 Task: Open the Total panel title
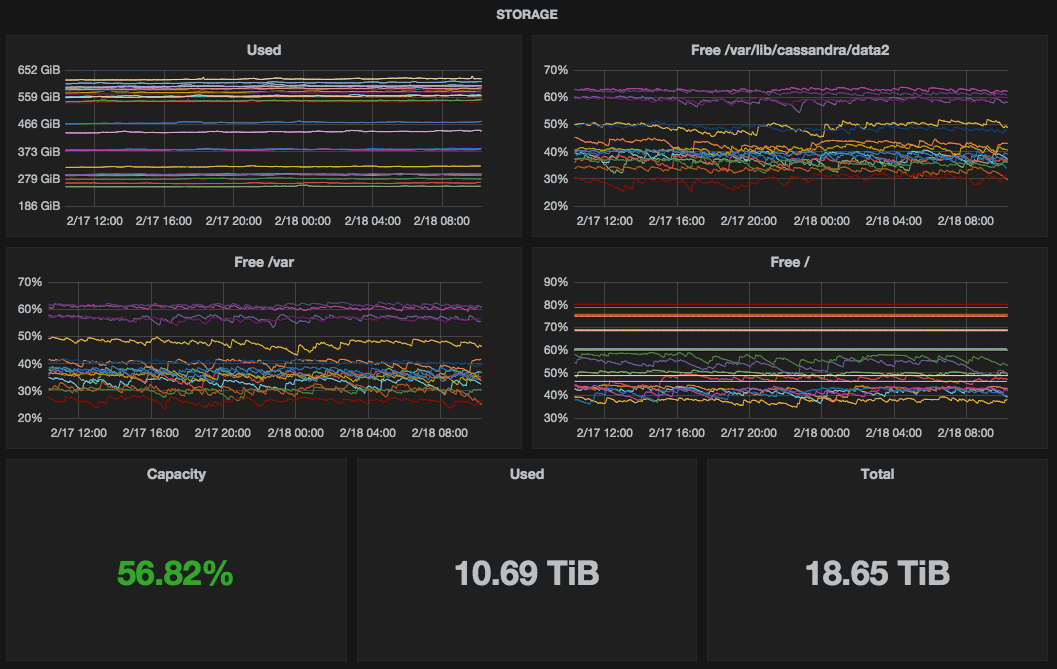877,474
